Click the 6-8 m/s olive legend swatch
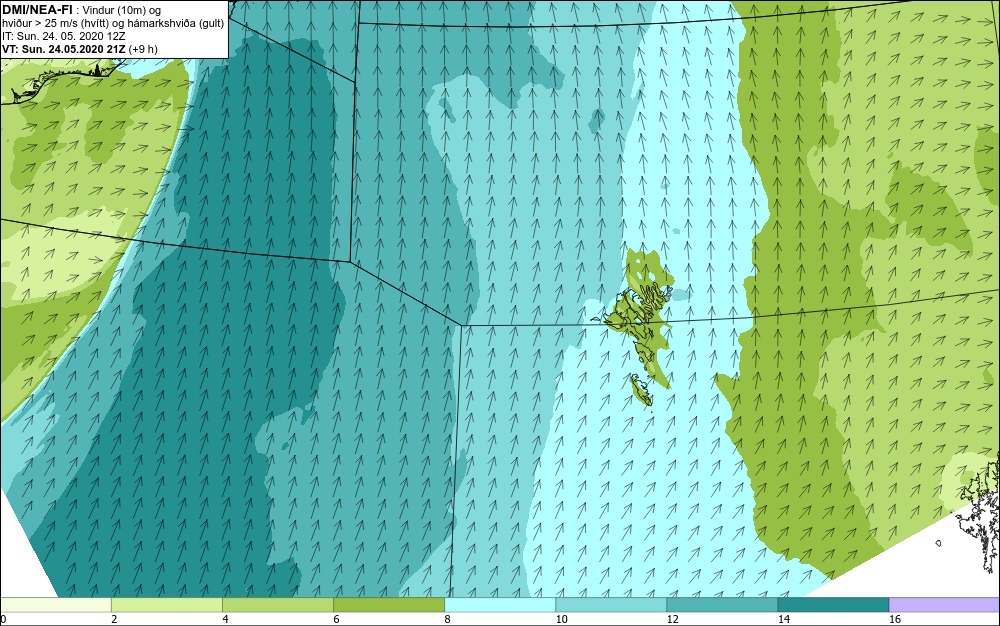The height and width of the screenshot is (626, 1000). coord(388,605)
